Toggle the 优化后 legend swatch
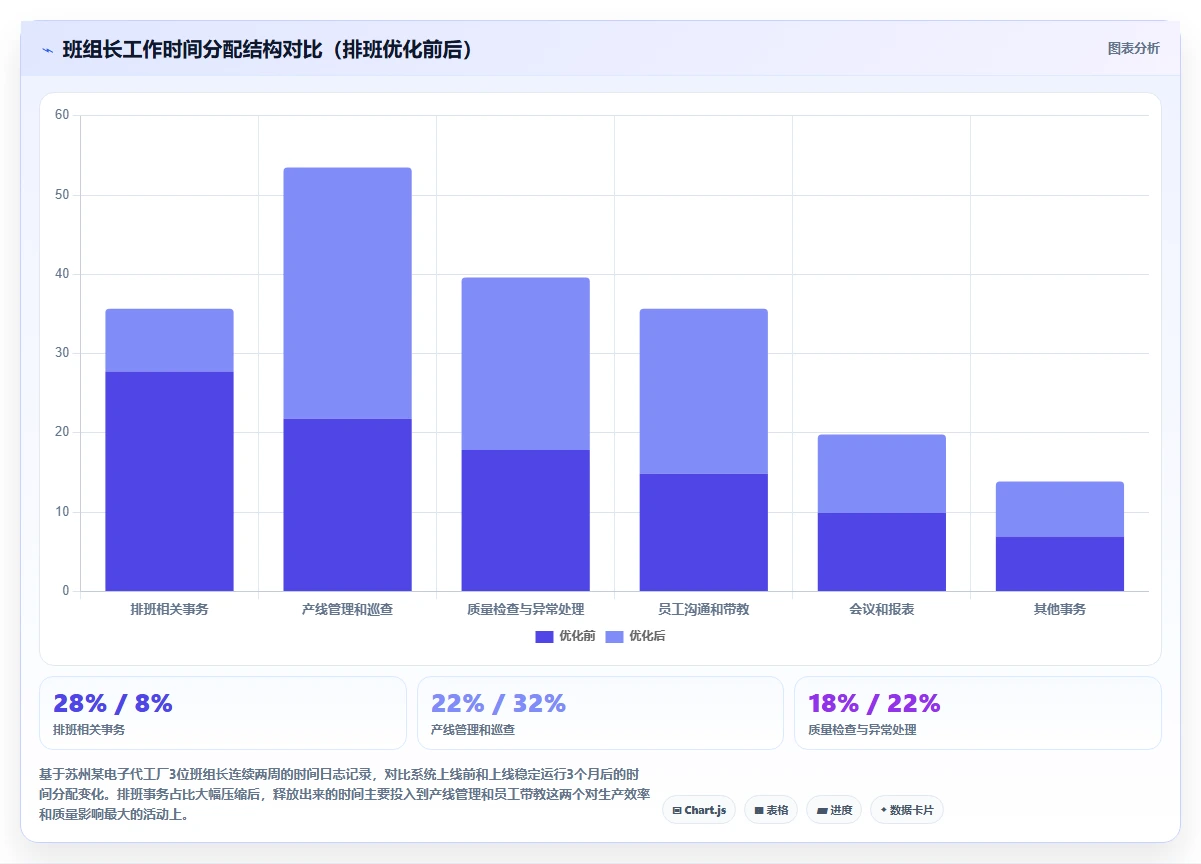The height and width of the screenshot is (864, 1201). click(x=614, y=636)
